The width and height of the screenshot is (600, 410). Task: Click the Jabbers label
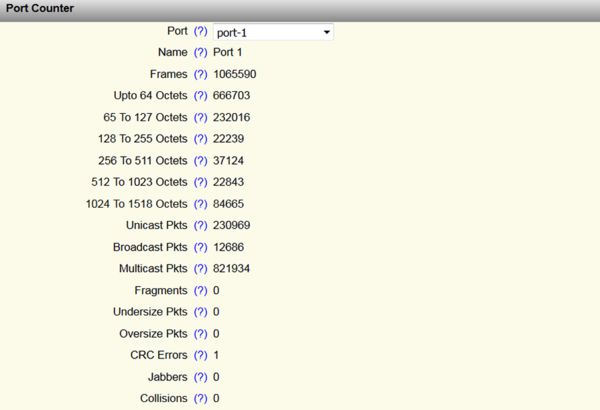click(x=168, y=377)
